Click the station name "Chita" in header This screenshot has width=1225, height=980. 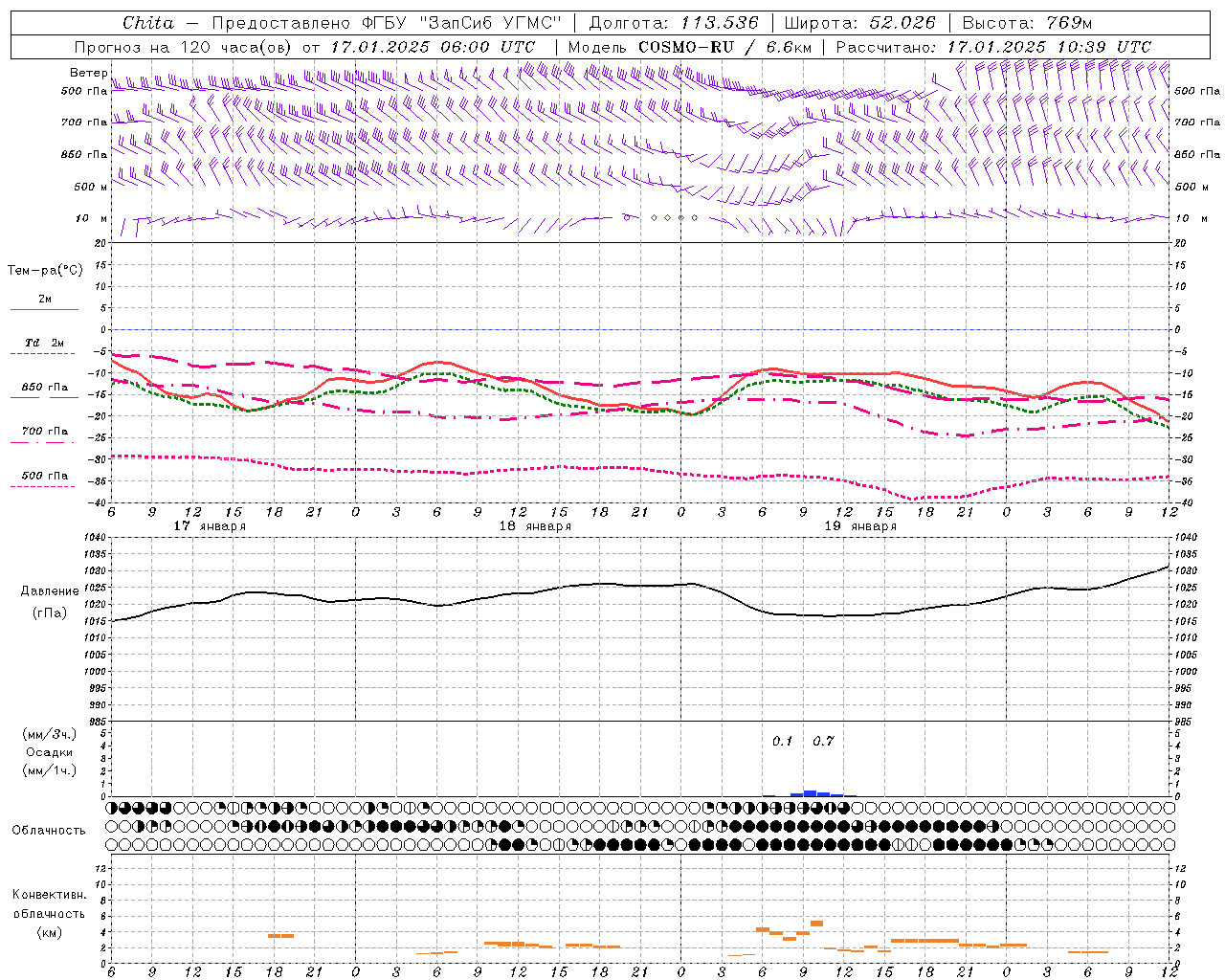(x=148, y=23)
